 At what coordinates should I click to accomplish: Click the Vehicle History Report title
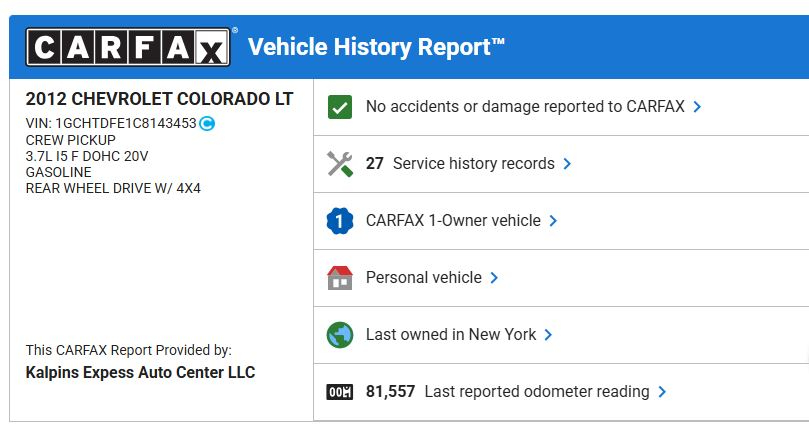[x=376, y=47]
